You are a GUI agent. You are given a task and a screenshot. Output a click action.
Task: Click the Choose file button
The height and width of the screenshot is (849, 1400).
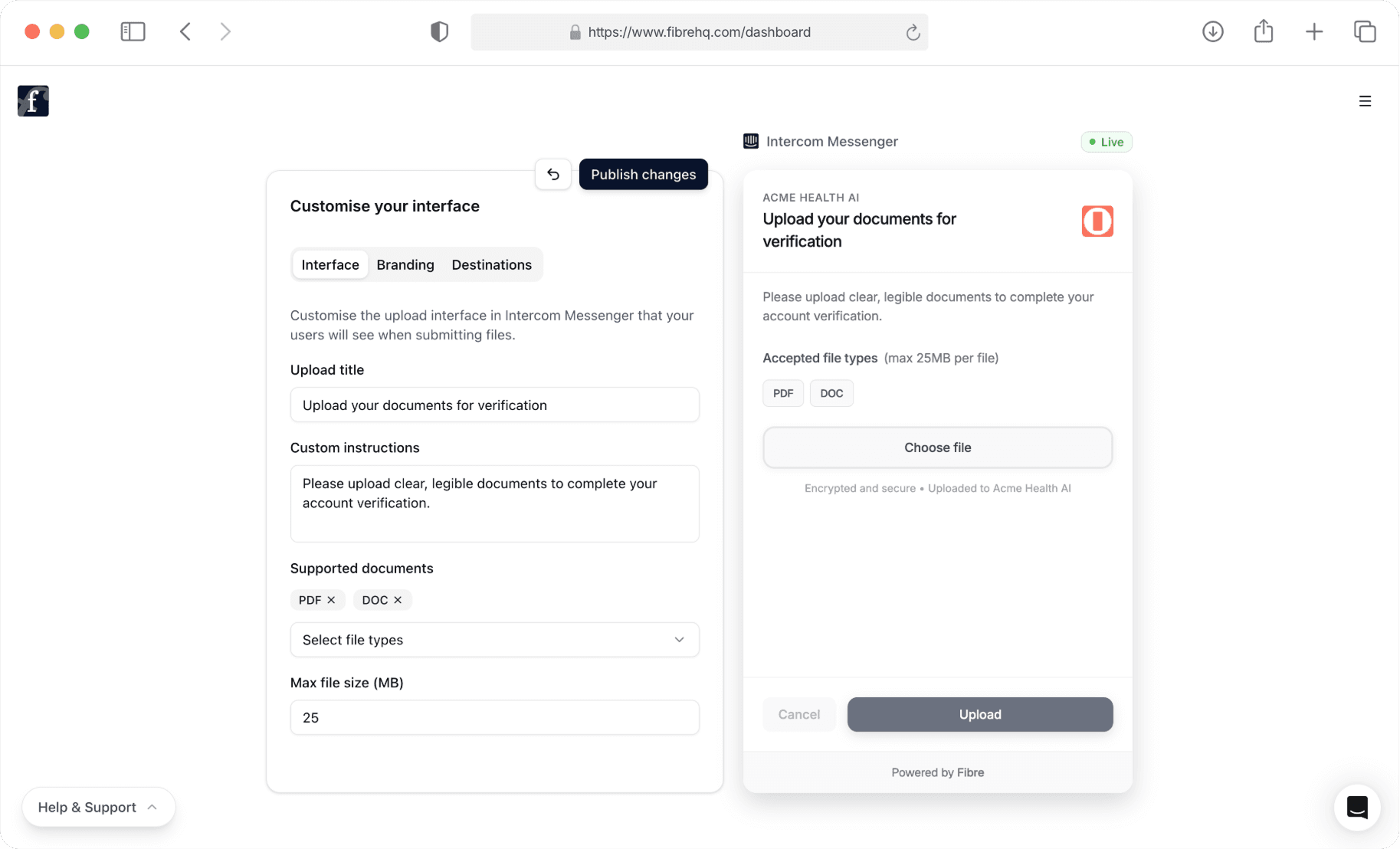point(937,447)
